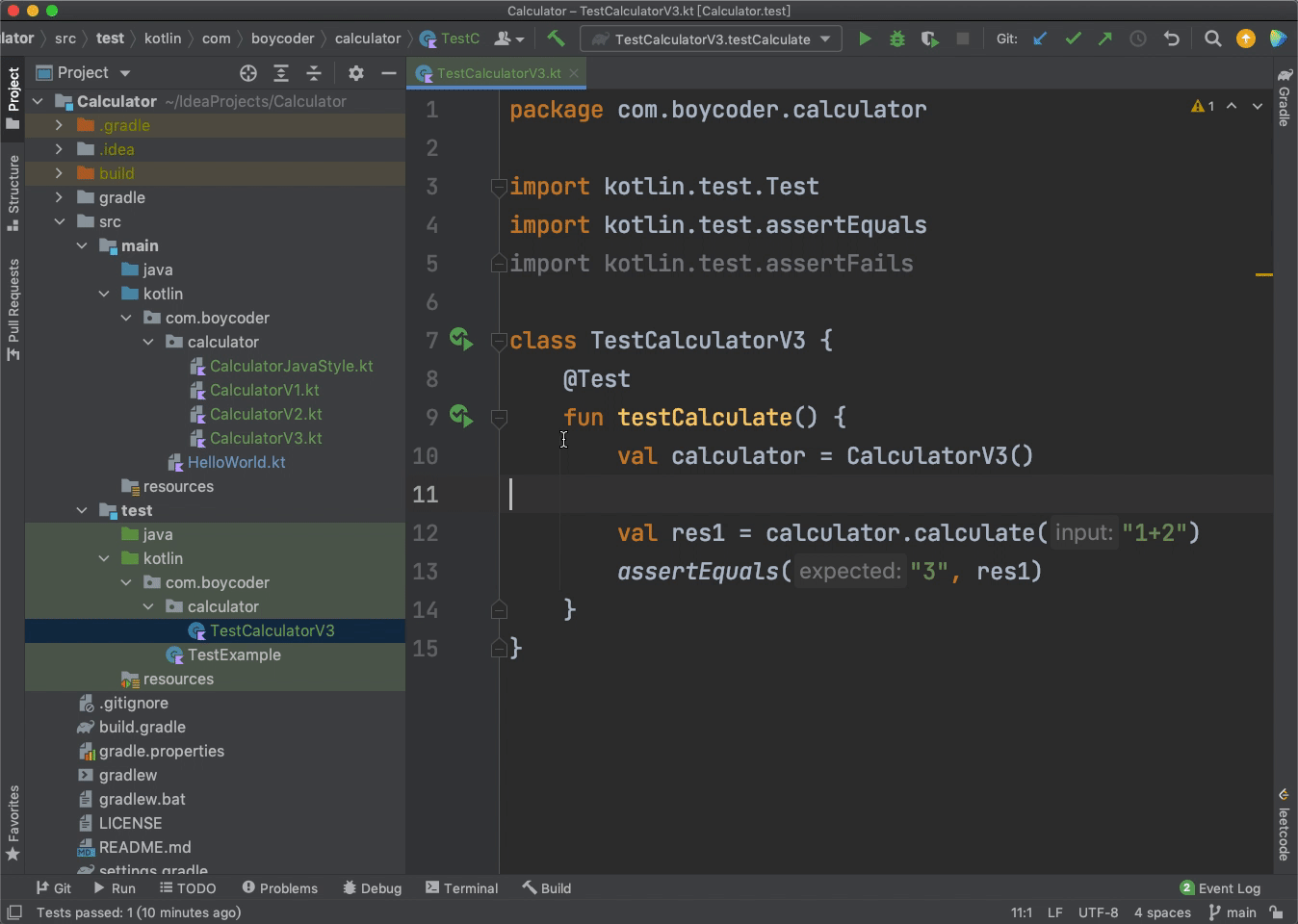Click Select Opened File target icon
Image resolution: width=1298 pixels, height=924 pixels.
tap(248, 73)
